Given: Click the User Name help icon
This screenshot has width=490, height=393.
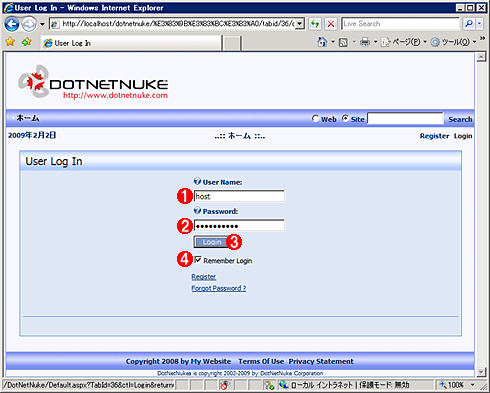Looking at the screenshot, I should [x=197, y=181].
